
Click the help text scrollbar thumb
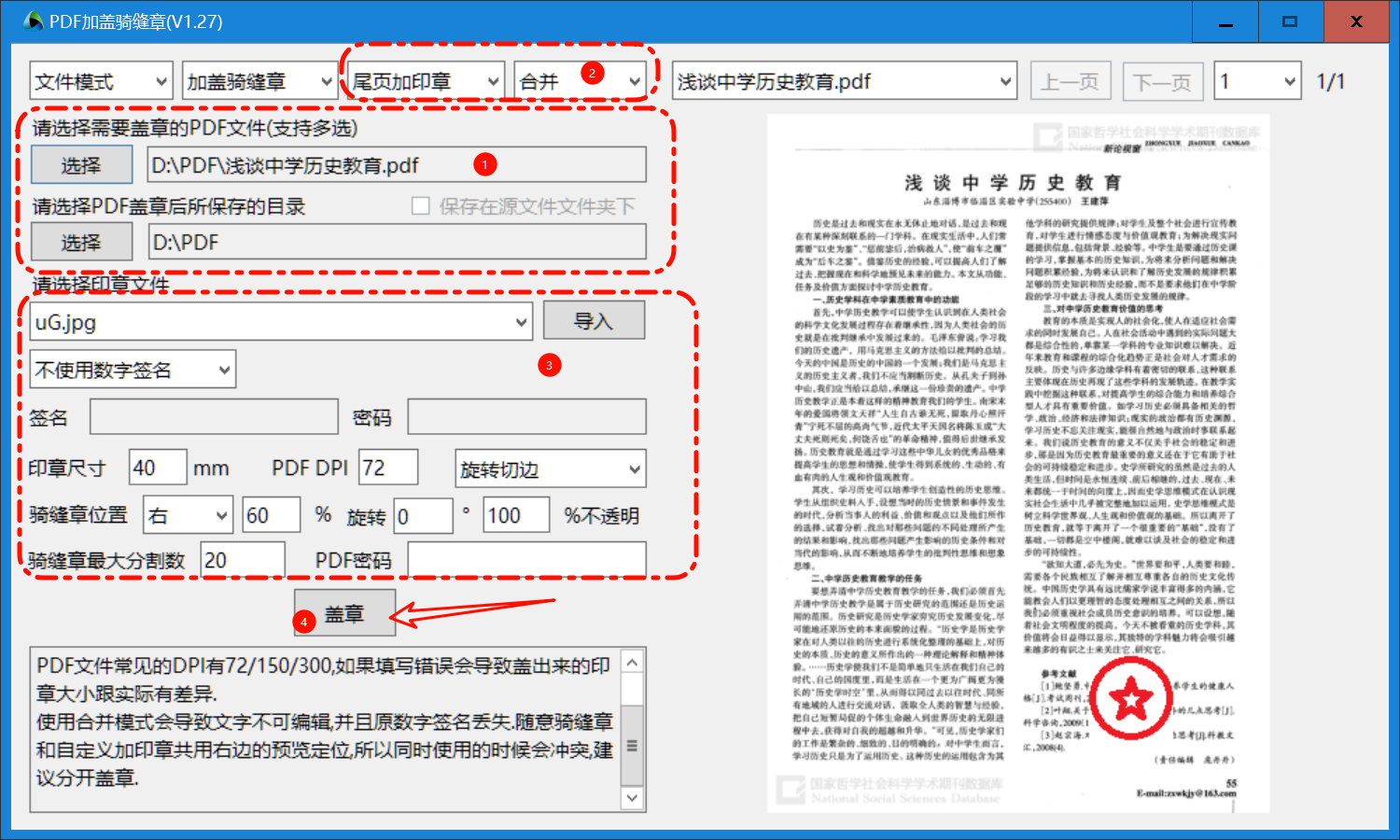(x=632, y=746)
